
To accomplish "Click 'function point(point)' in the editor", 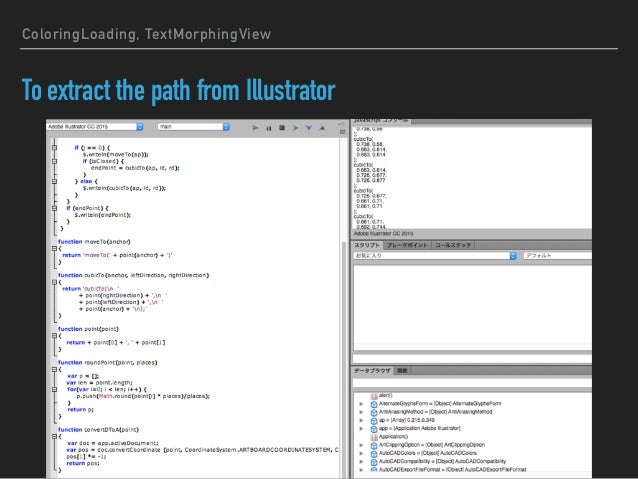I will point(88,329).
